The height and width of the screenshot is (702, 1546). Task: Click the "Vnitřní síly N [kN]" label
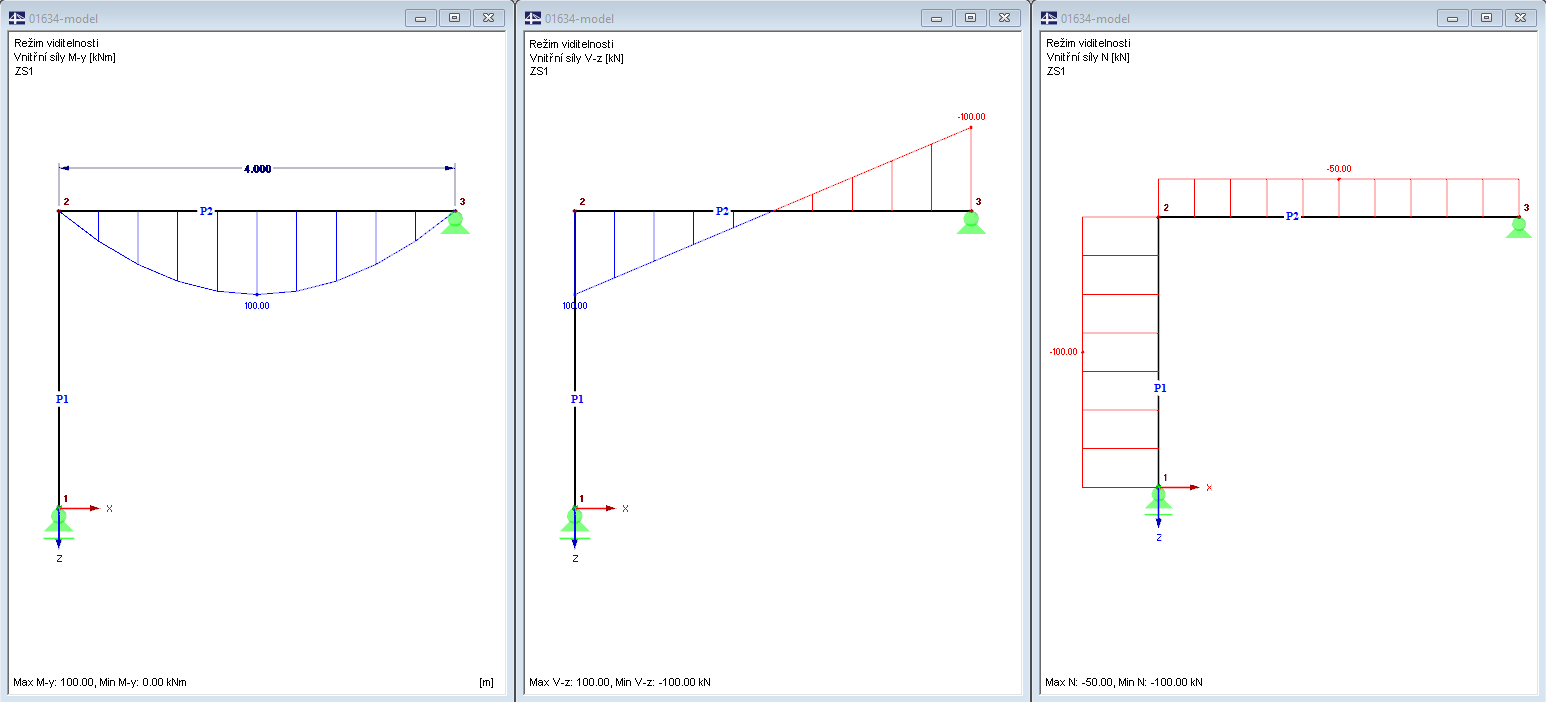click(1087, 57)
